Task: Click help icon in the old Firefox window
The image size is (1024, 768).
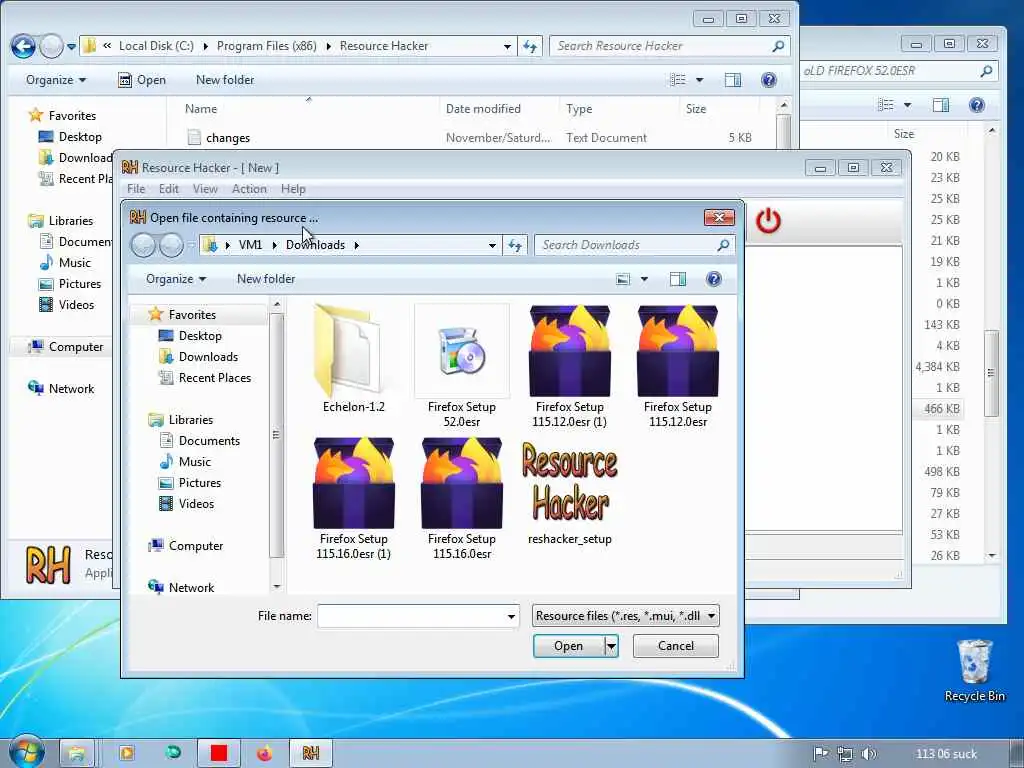Action: pos(976,105)
